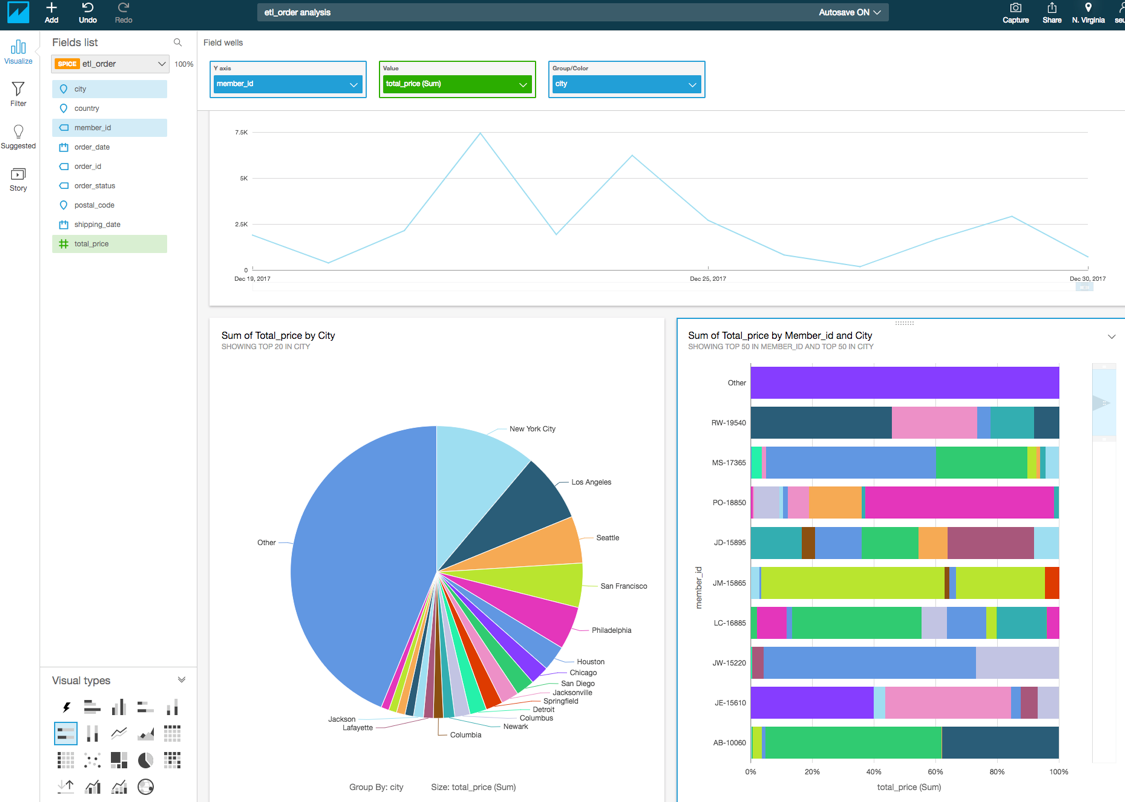Open the Visualize sidebar tab

click(x=18, y=52)
